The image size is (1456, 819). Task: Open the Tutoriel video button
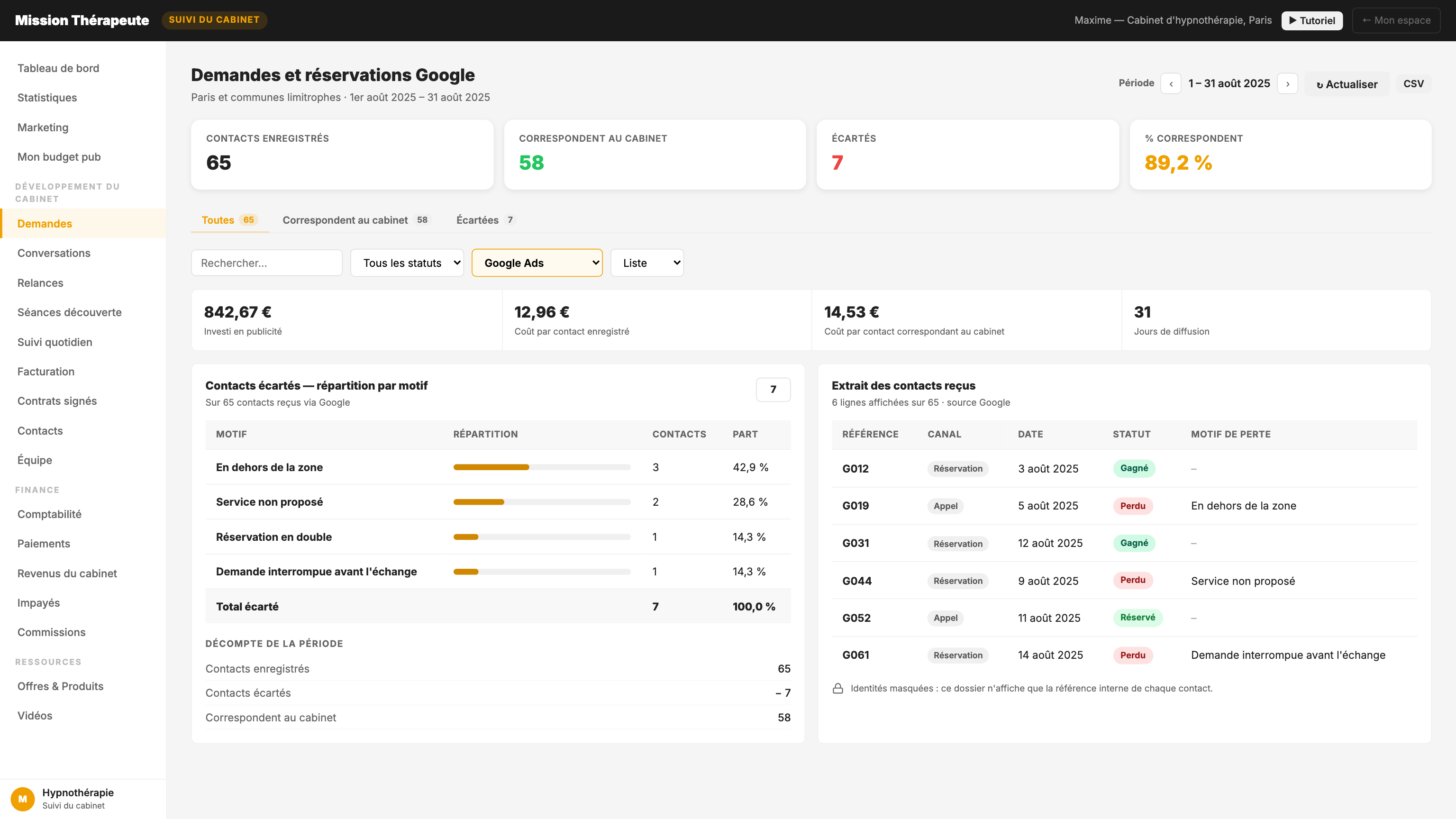click(1312, 20)
